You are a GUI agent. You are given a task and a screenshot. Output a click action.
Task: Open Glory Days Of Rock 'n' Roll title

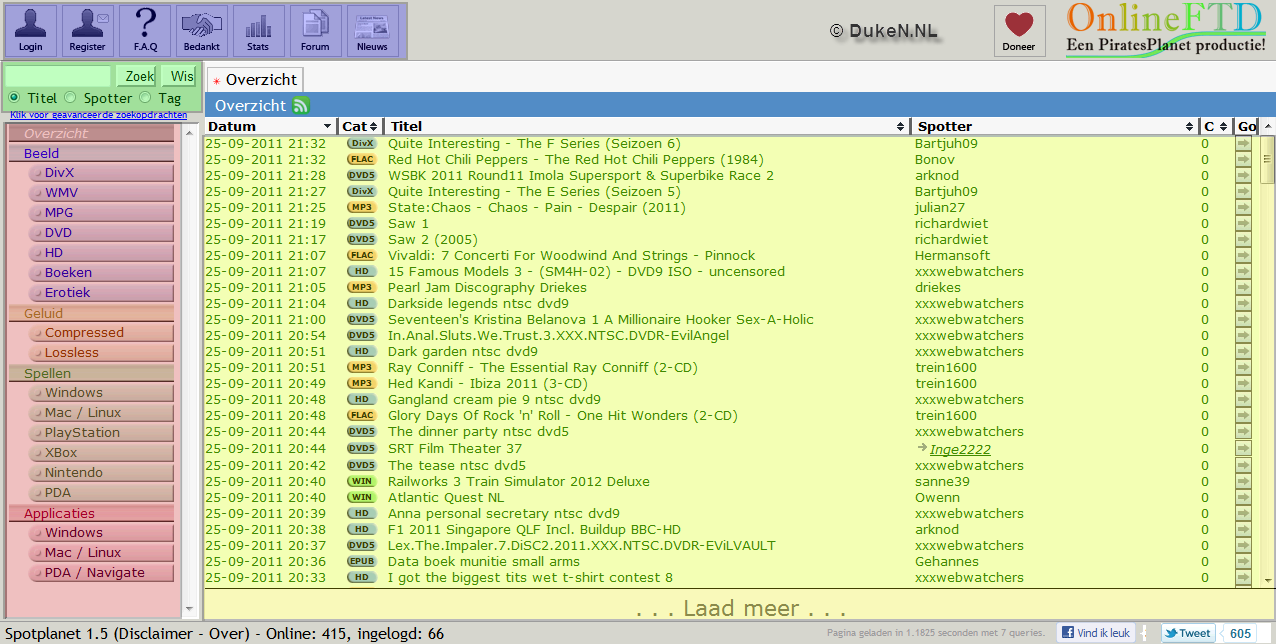(562, 416)
